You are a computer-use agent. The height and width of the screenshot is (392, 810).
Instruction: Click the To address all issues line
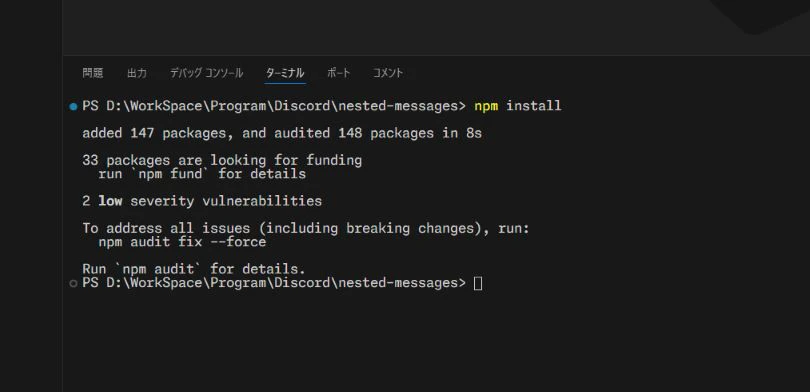click(306, 228)
